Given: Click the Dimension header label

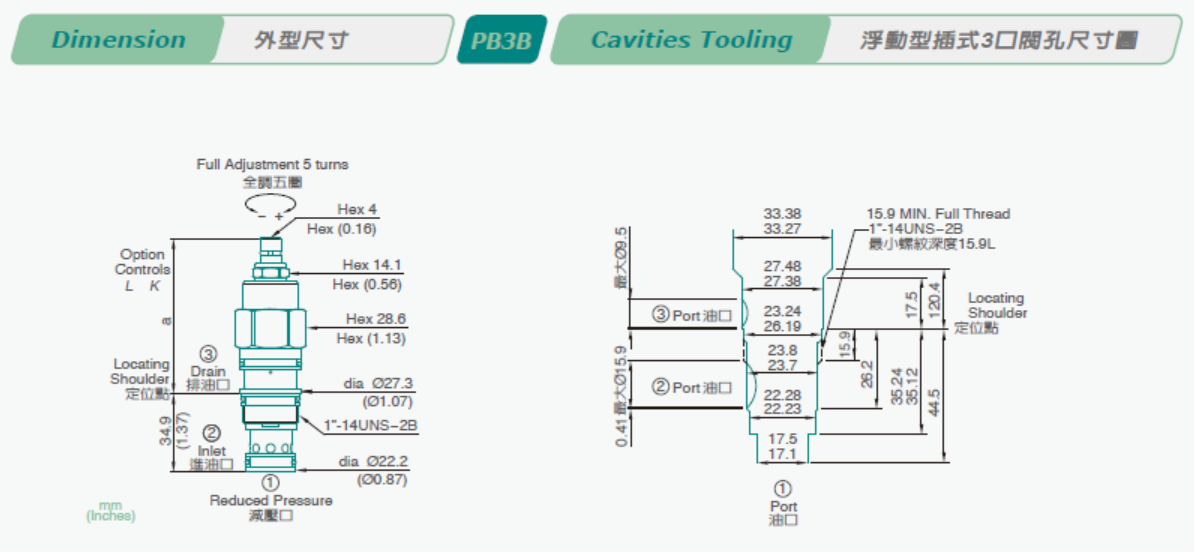Looking at the screenshot, I should (118, 40).
